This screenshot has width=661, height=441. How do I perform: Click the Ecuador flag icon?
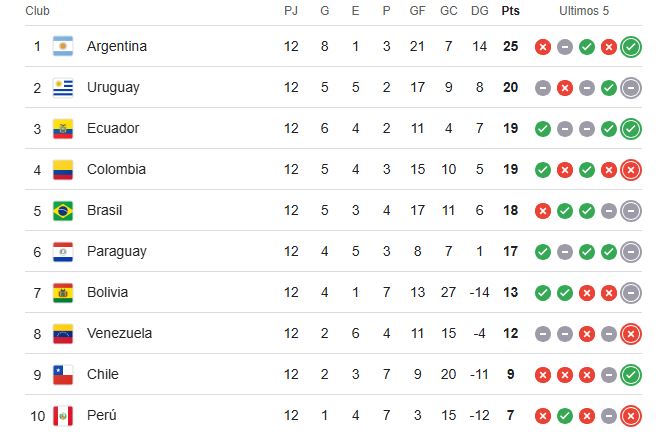click(63, 129)
